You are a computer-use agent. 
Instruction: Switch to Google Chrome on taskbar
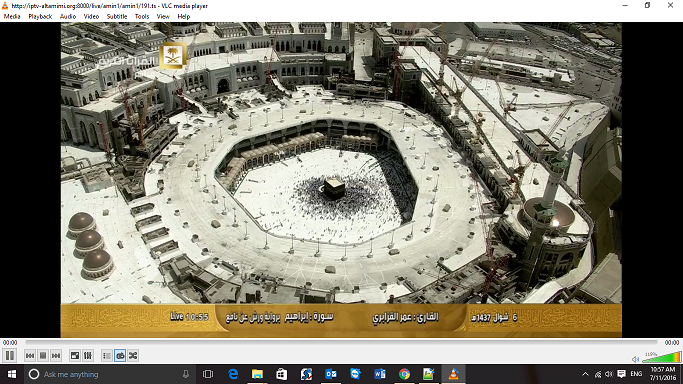(x=404, y=374)
